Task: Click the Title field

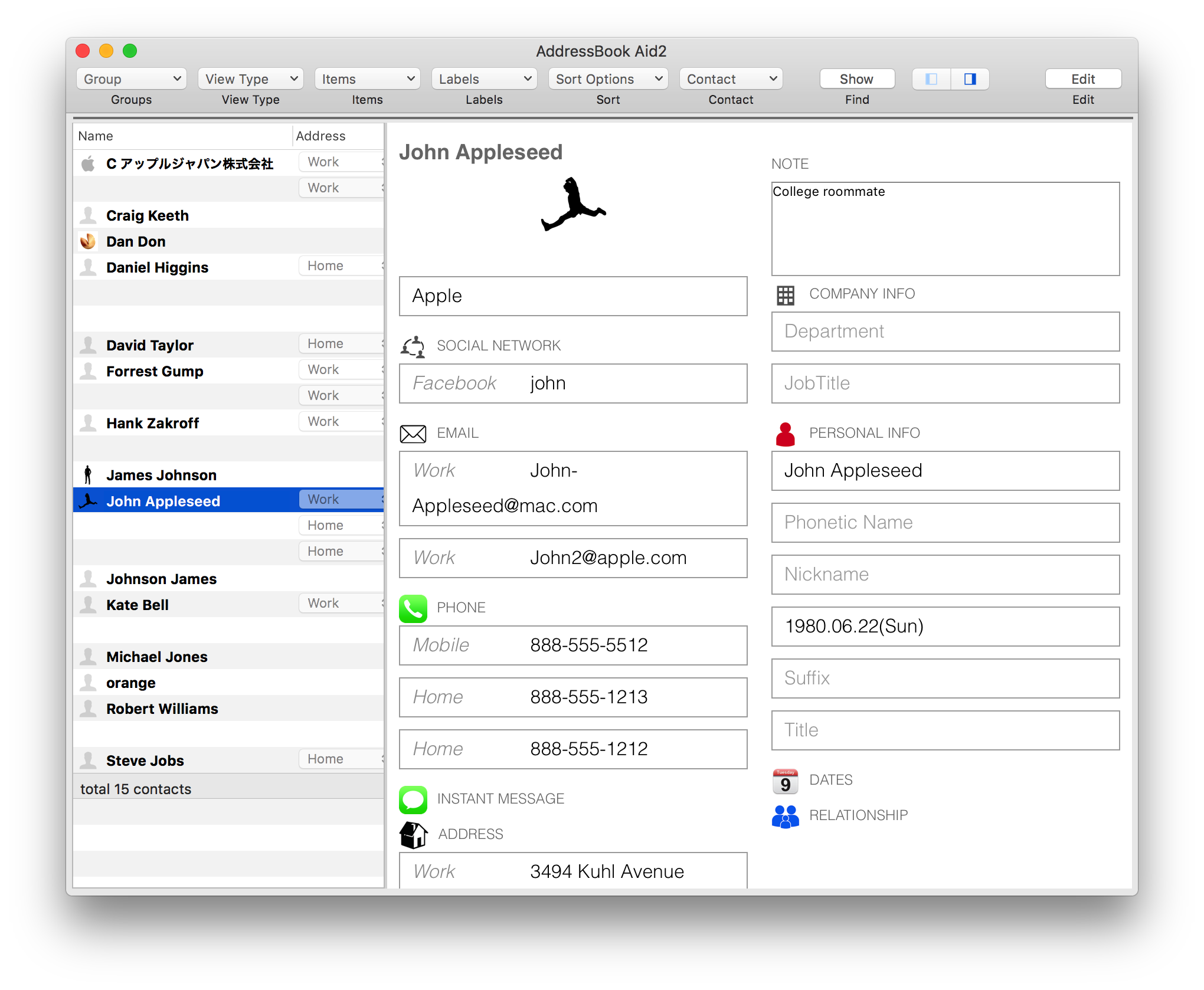Action: tap(945, 730)
